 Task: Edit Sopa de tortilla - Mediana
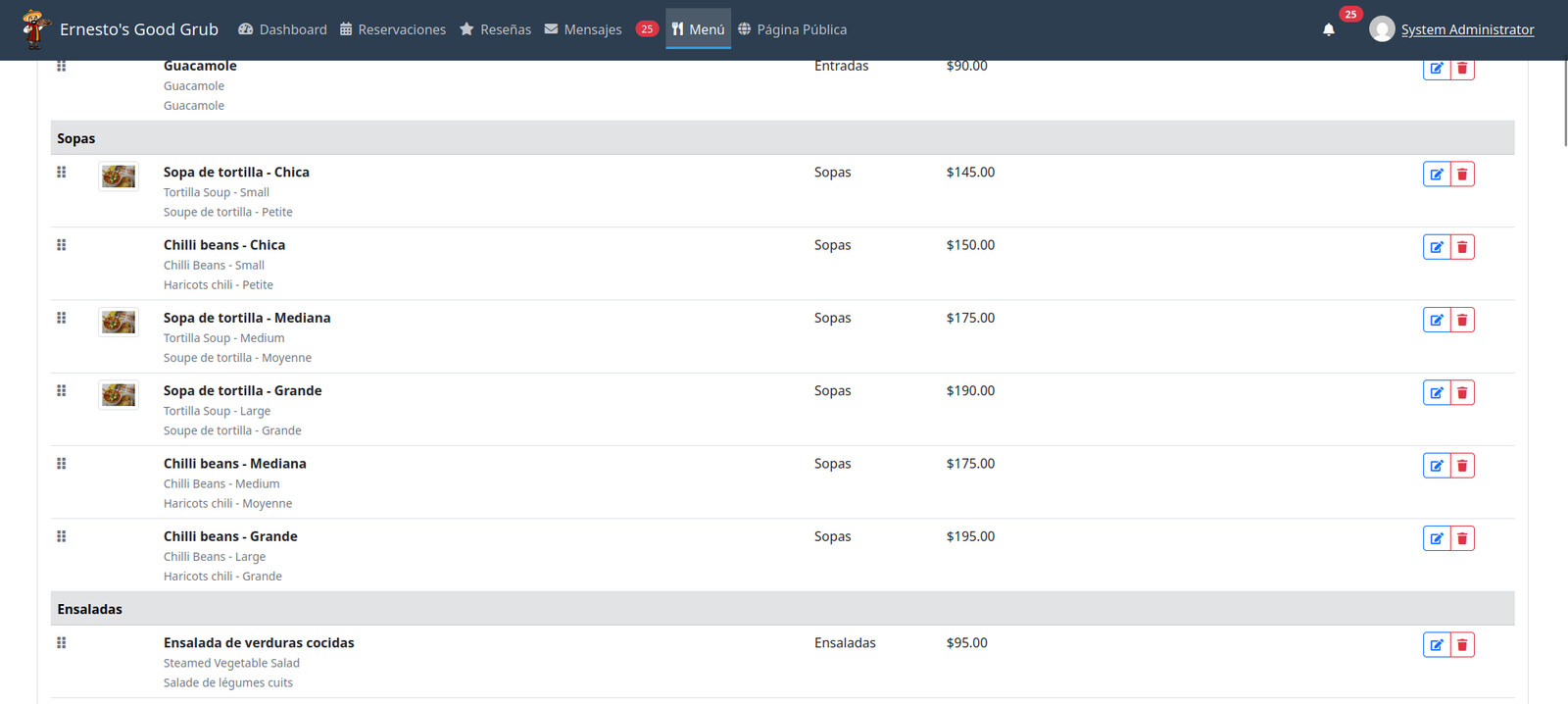[1436, 320]
